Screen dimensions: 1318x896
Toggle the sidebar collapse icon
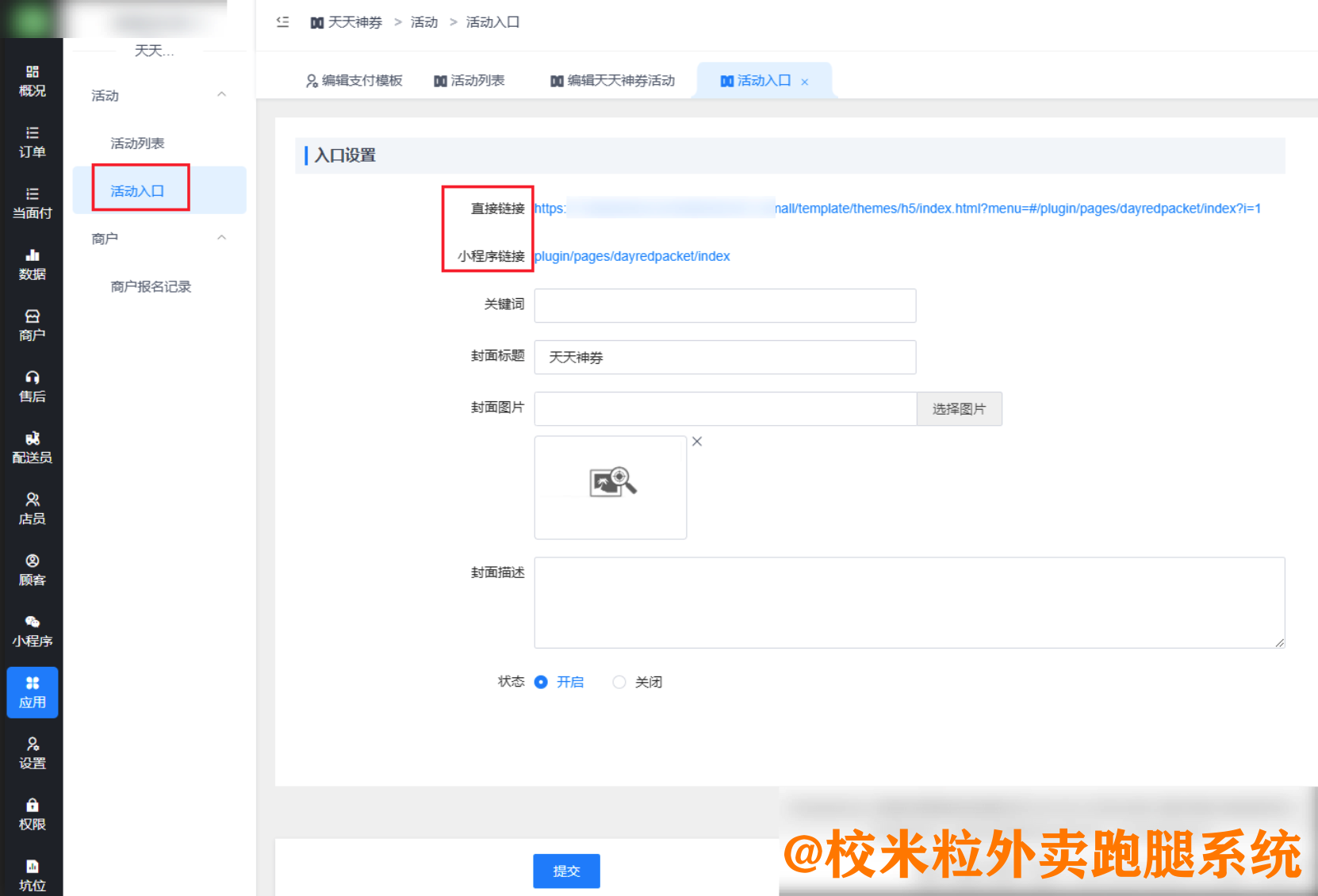282,22
